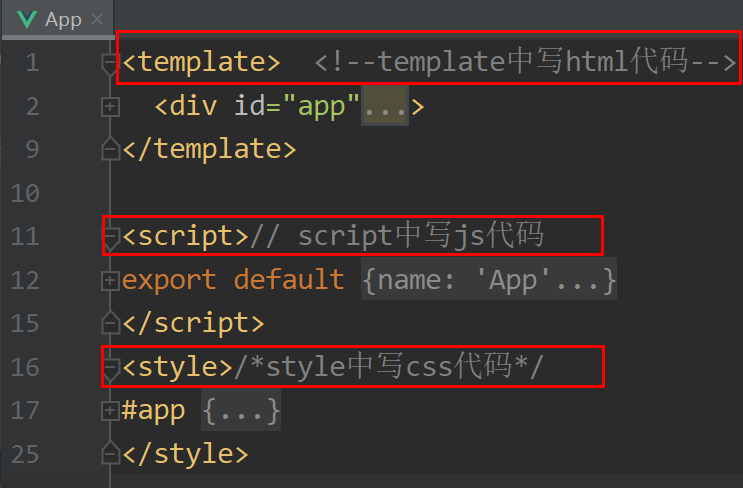The height and width of the screenshot is (488, 743).
Task: Place cursor in opening <script> tag
Action: pos(185,236)
